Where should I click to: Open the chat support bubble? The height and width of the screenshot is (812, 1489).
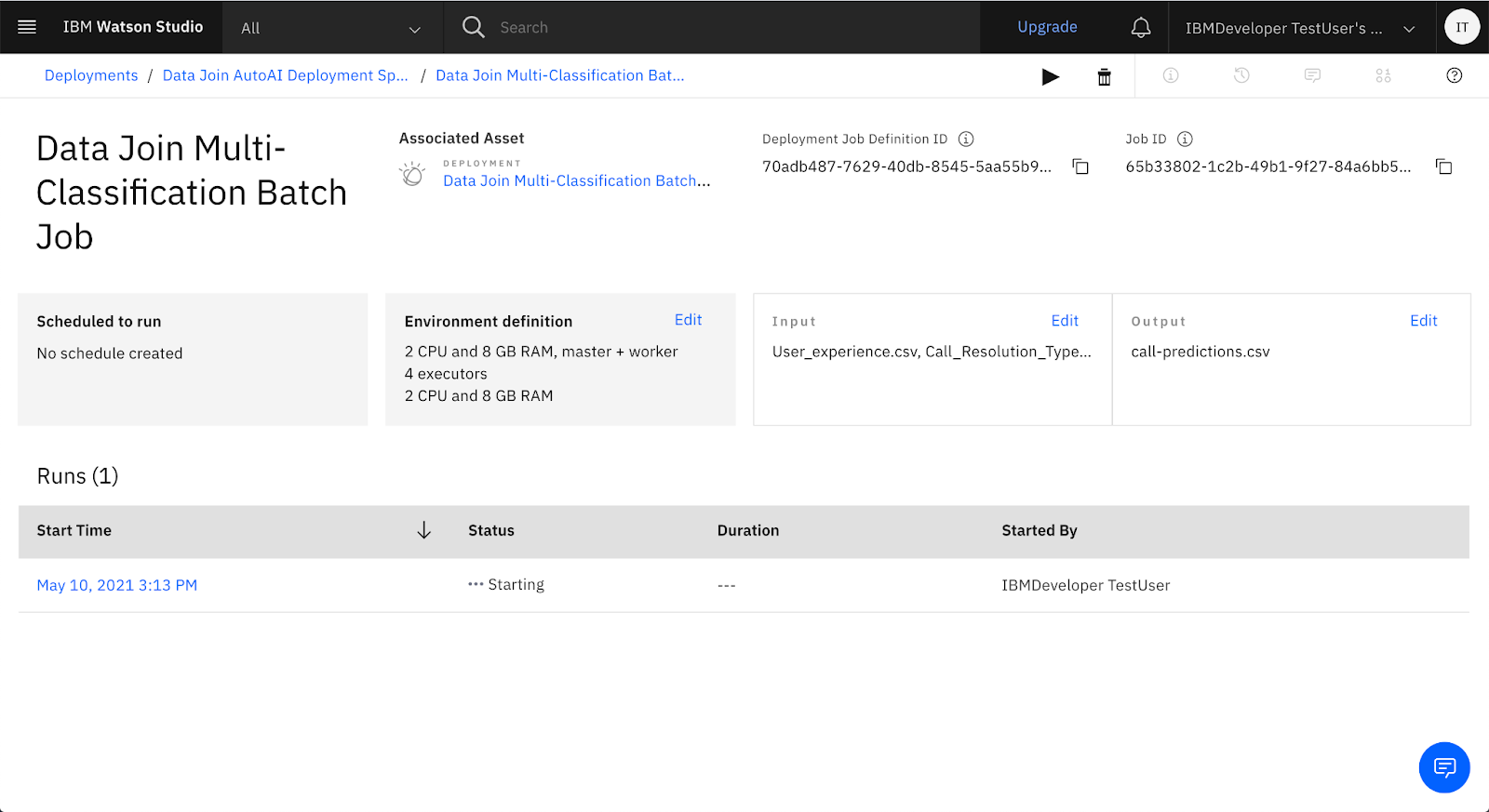tap(1443, 767)
